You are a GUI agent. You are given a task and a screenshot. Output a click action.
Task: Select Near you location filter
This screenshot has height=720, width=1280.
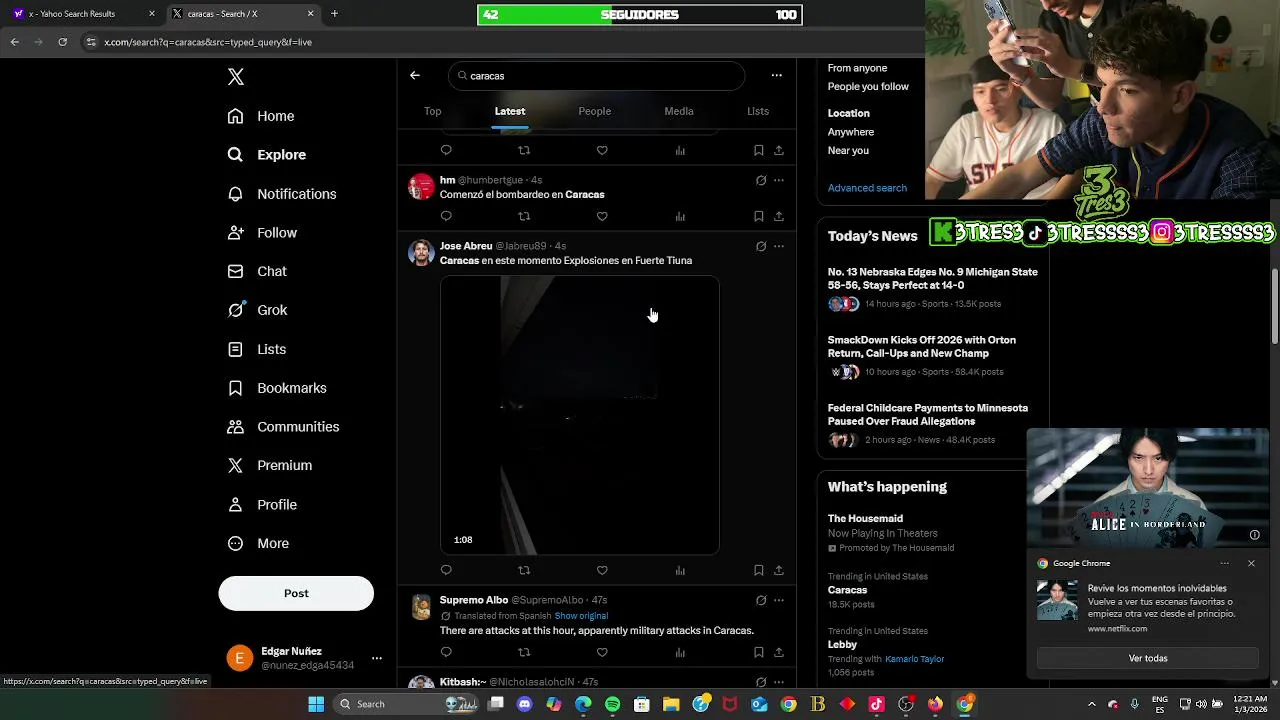tap(848, 151)
